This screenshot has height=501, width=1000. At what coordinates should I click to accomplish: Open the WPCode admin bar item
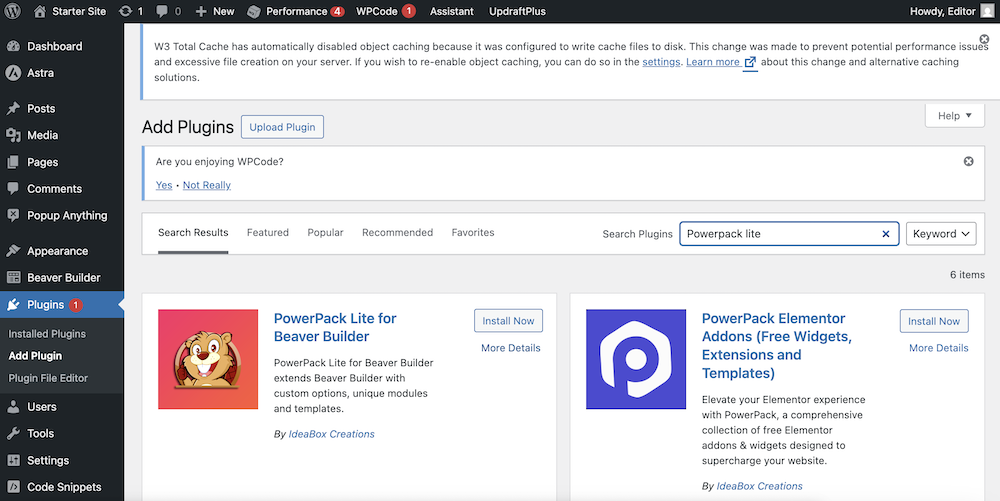[385, 11]
